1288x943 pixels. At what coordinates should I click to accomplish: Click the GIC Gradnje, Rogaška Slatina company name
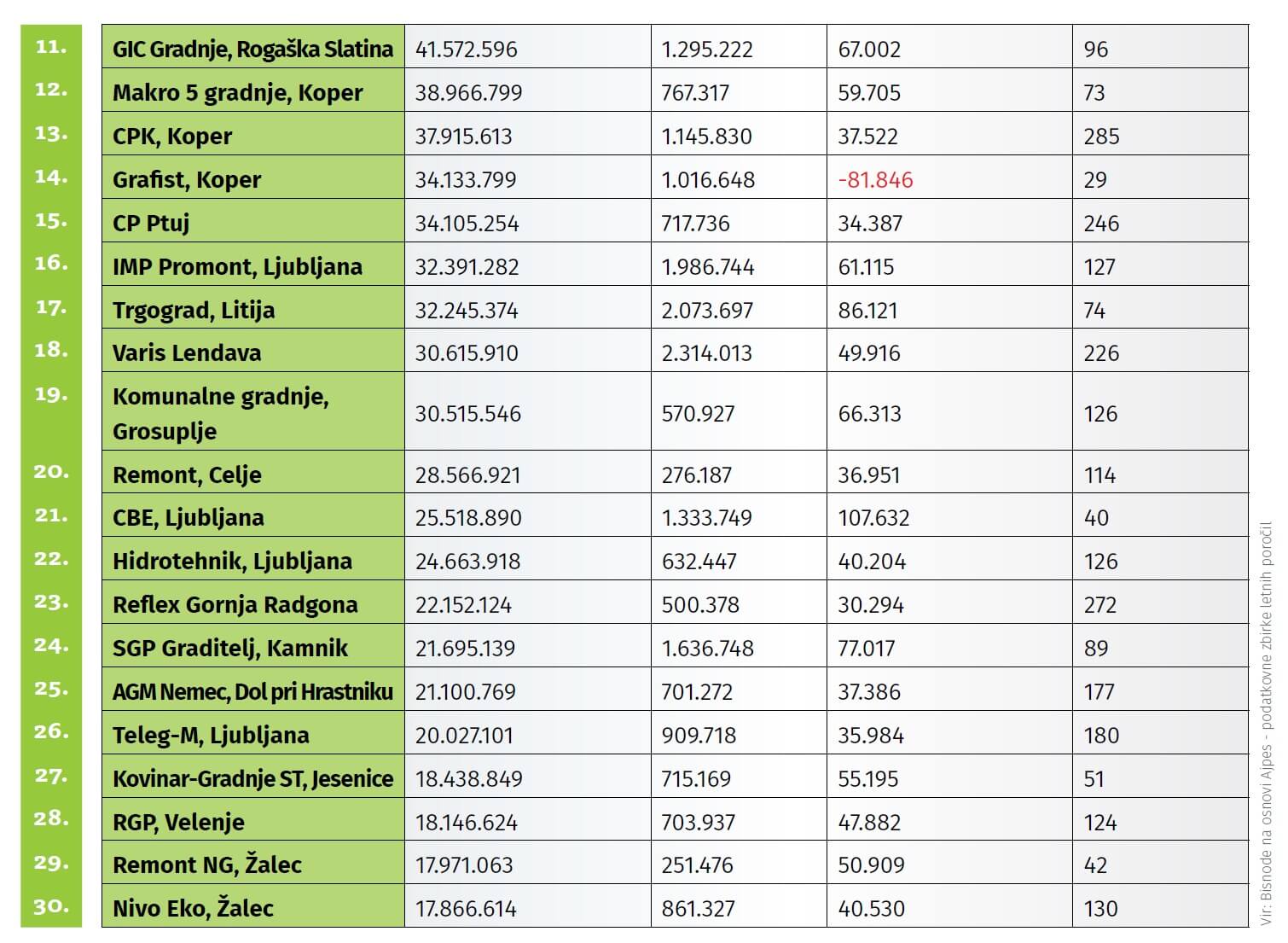coord(252,49)
